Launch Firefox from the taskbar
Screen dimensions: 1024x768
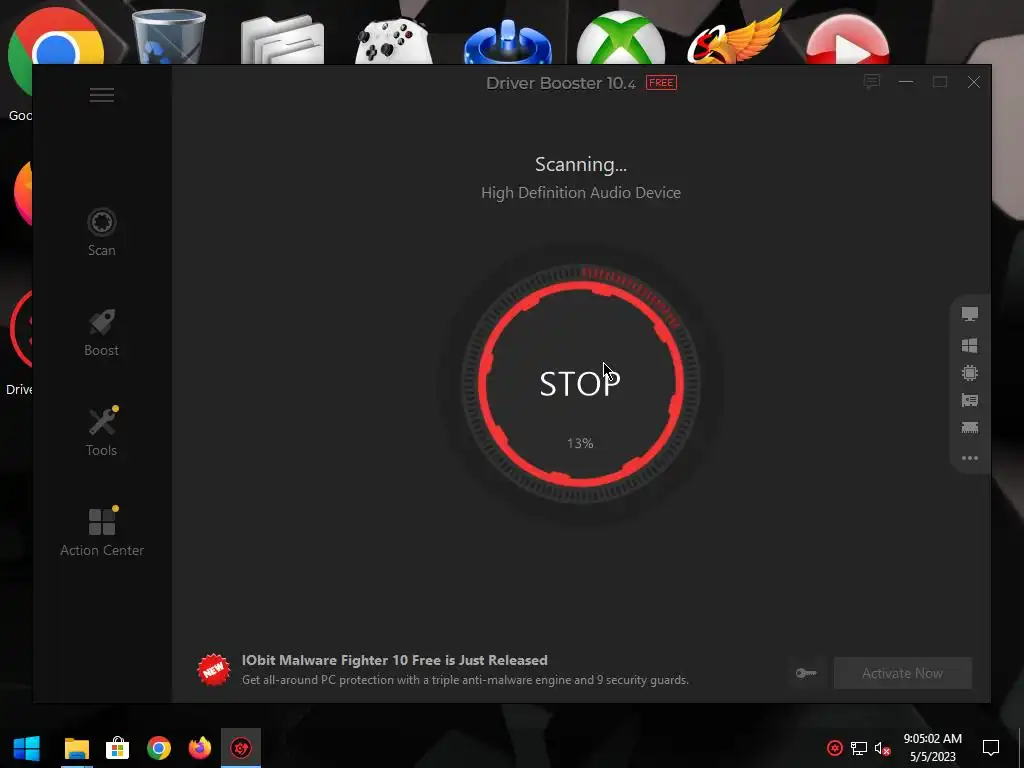[200, 748]
